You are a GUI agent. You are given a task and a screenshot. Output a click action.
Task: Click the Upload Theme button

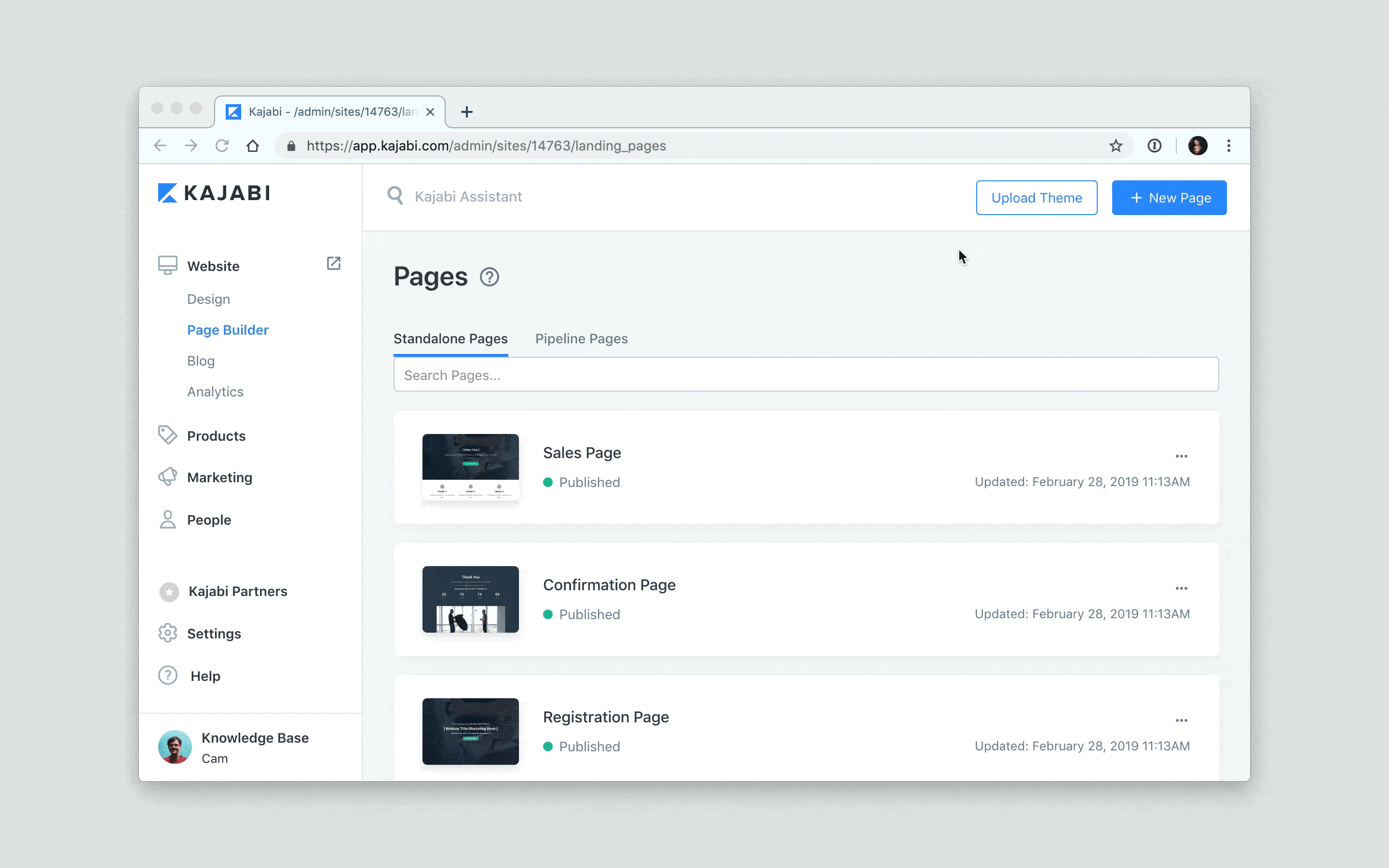tap(1036, 198)
